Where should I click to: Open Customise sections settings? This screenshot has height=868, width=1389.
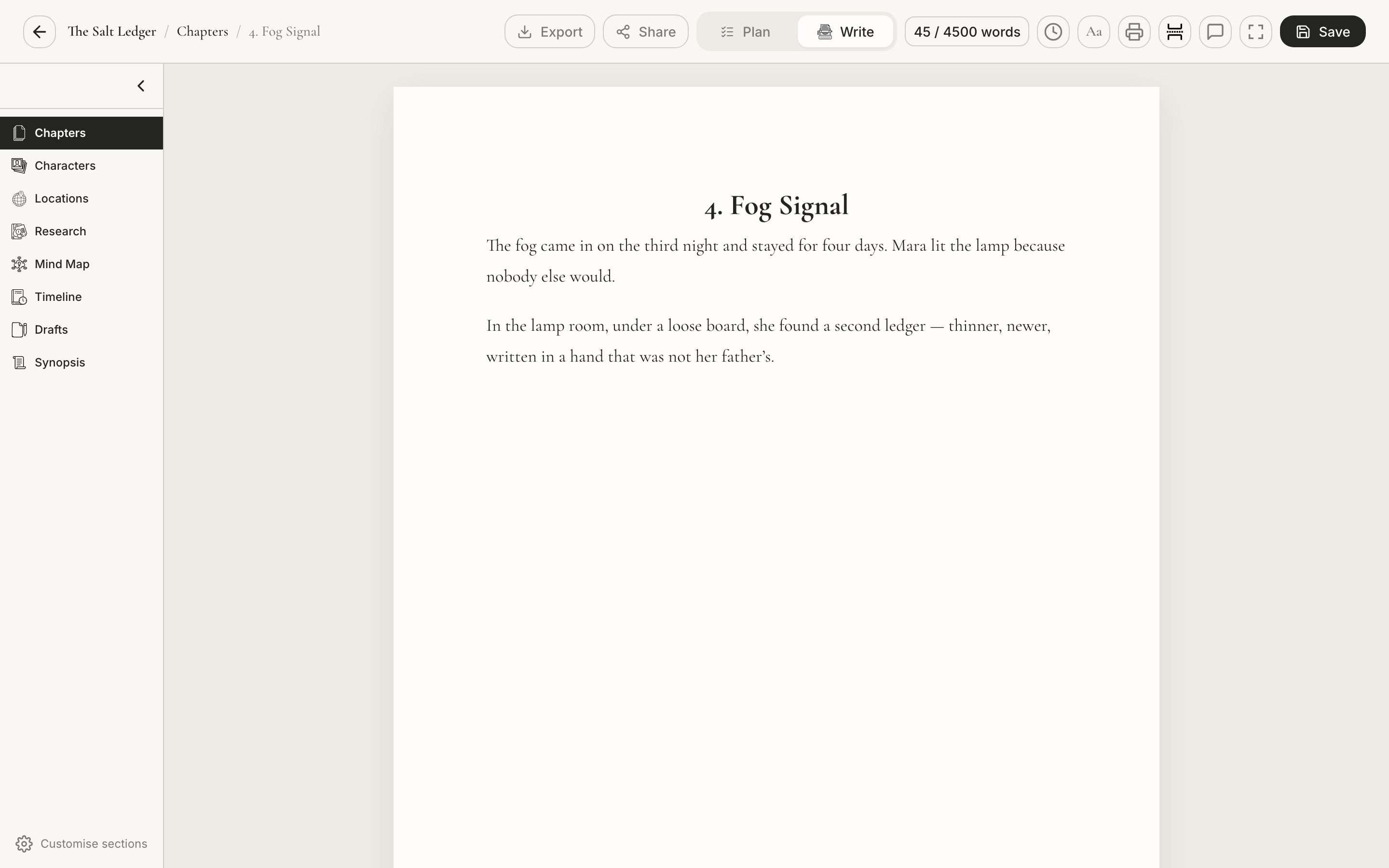pyautogui.click(x=82, y=844)
